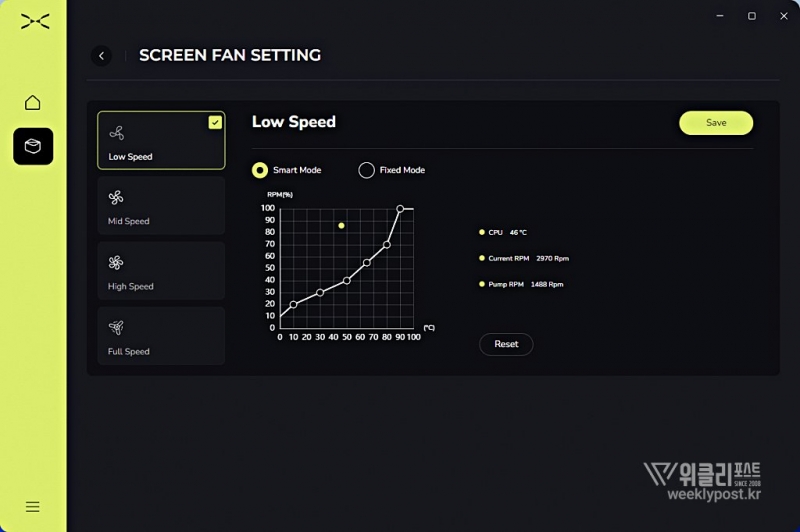Go back using the arrow icon

point(101,56)
